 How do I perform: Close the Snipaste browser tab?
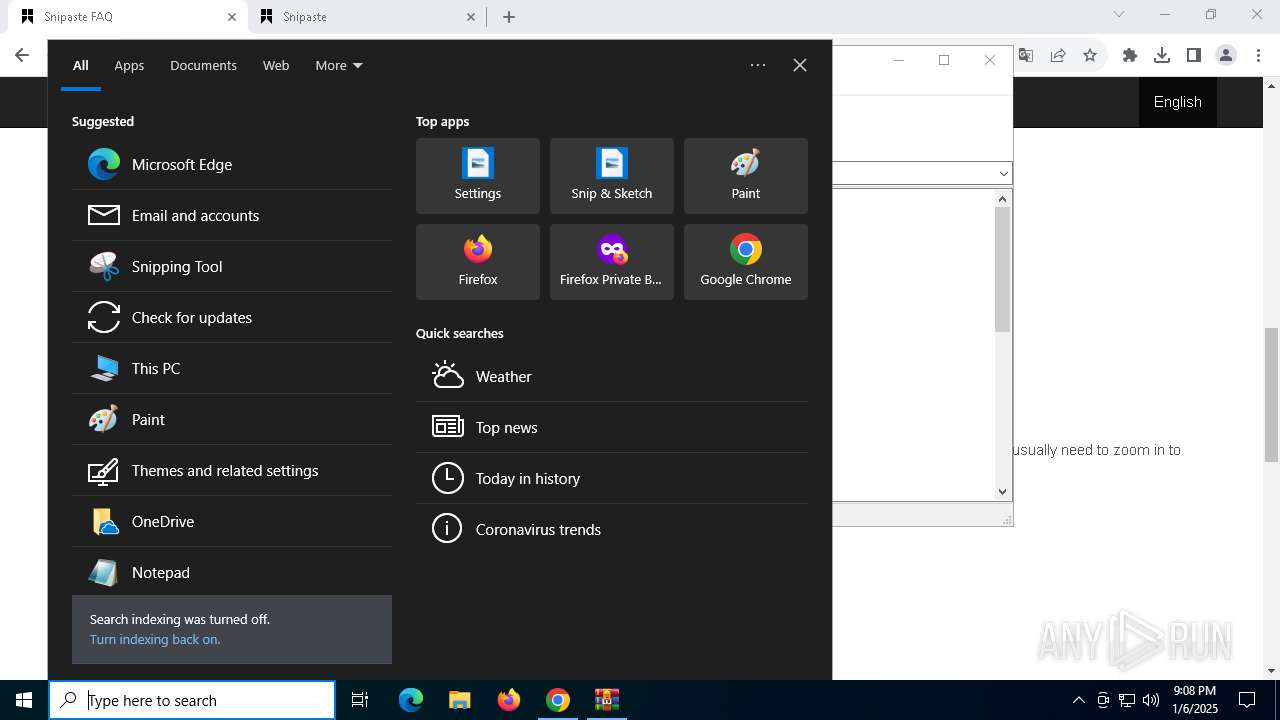471,17
